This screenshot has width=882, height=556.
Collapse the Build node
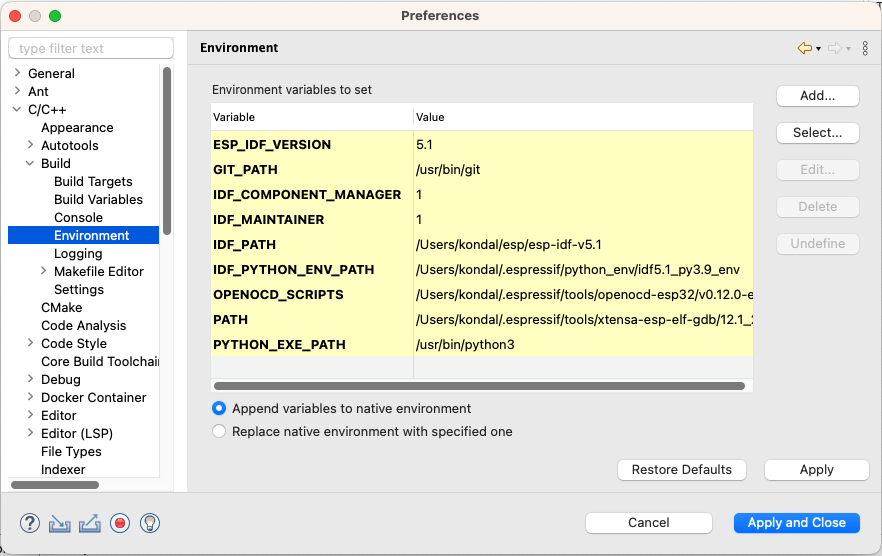coord(30,163)
